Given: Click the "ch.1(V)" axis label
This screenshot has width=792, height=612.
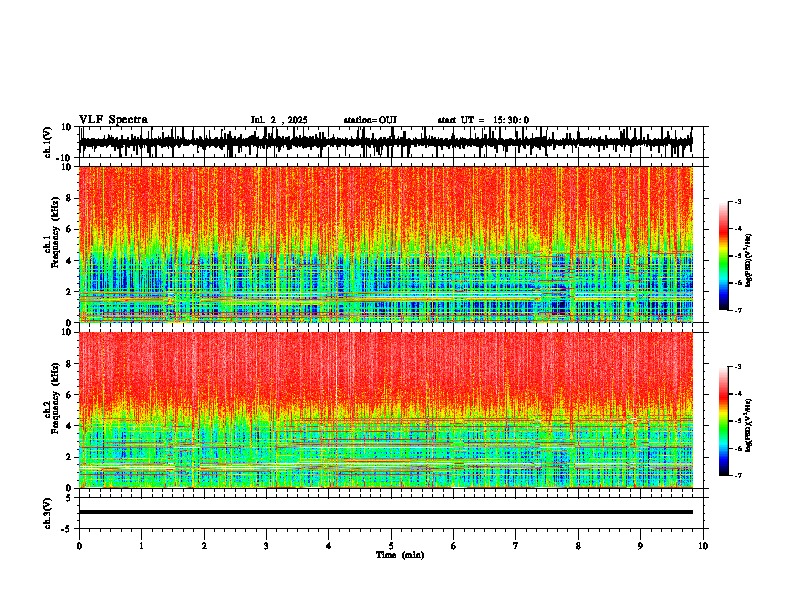Looking at the screenshot, I should point(48,142).
